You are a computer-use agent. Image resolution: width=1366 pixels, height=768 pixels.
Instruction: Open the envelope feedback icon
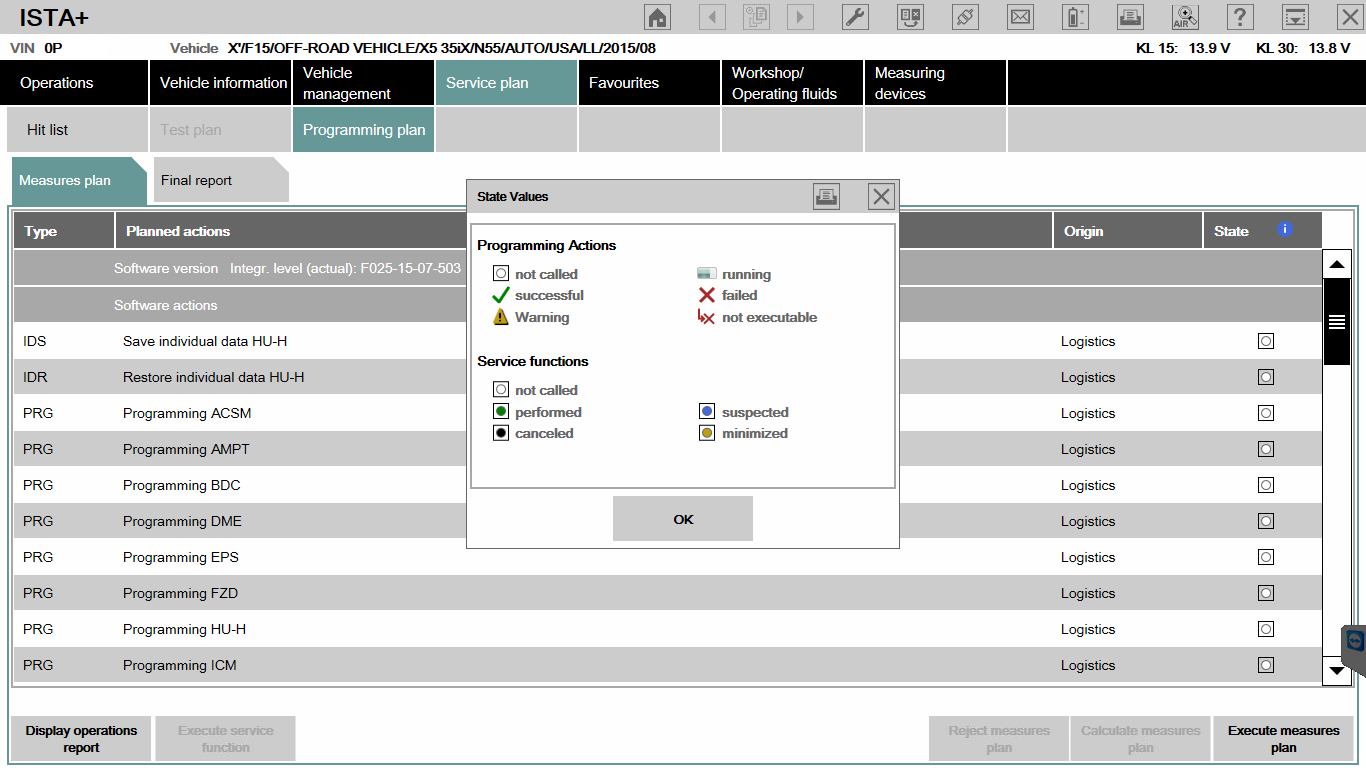click(x=1020, y=17)
